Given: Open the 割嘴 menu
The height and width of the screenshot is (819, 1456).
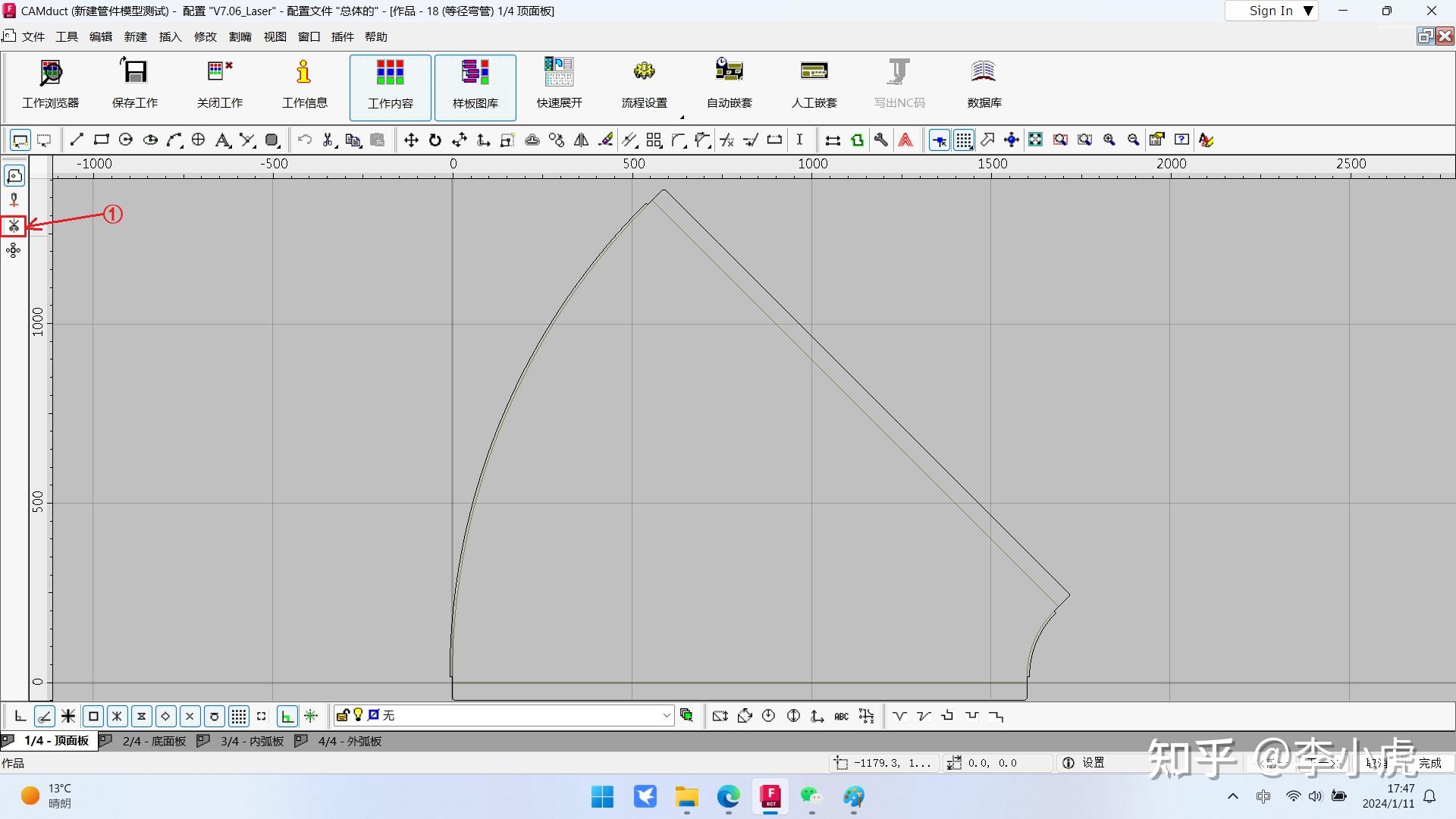Looking at the screenshot, I should [240, 36].
